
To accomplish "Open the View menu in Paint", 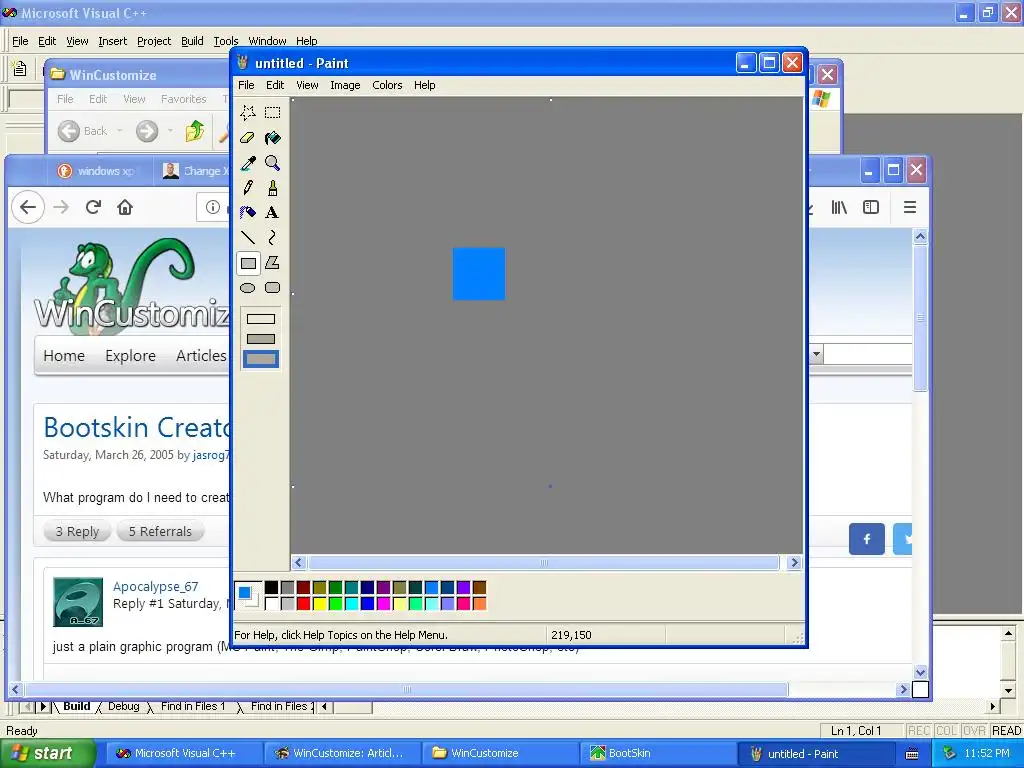I will 307,85.
